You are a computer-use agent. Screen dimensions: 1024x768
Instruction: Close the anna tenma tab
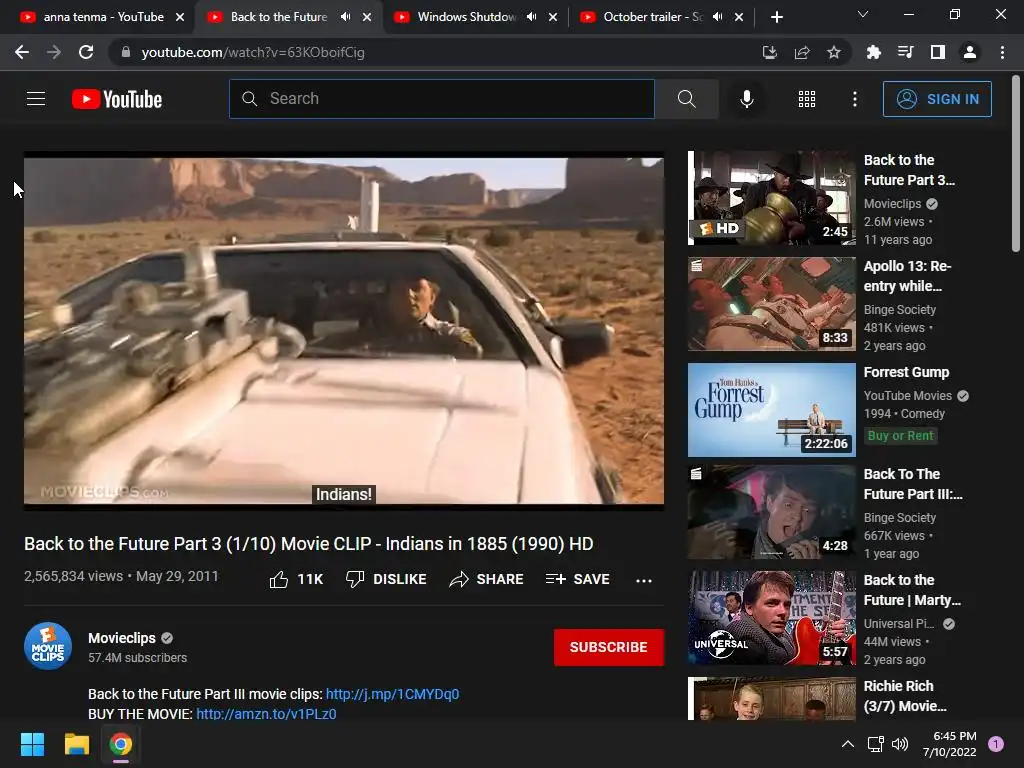click(x=180, y=17)
